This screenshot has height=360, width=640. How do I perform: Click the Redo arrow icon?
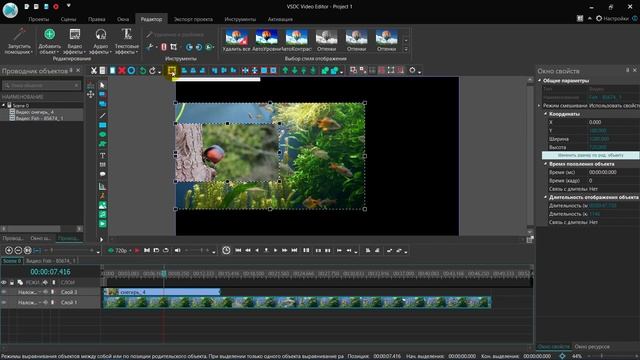point(152,71)
